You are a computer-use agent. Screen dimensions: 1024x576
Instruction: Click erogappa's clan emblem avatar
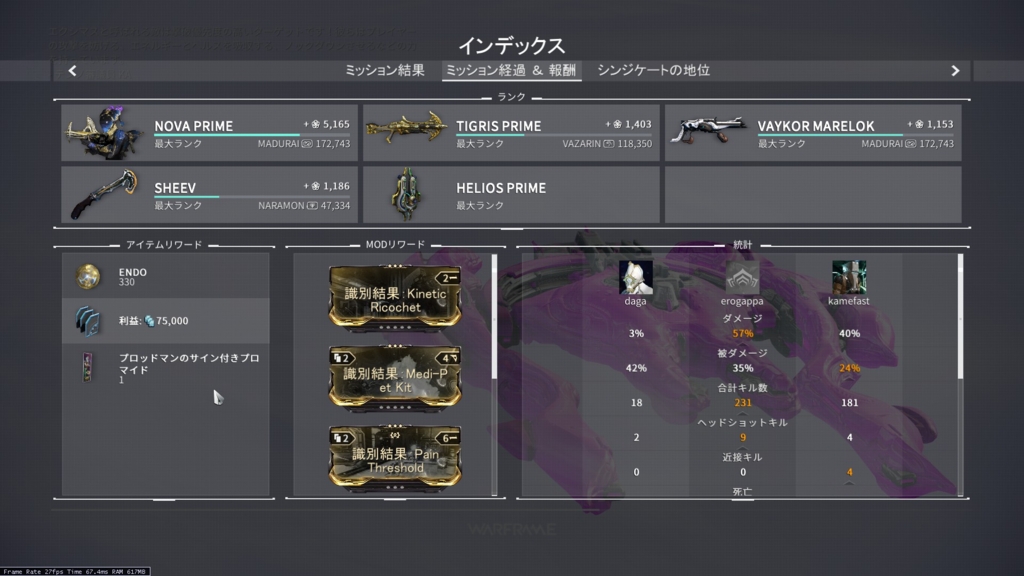[x=742, y=278]
